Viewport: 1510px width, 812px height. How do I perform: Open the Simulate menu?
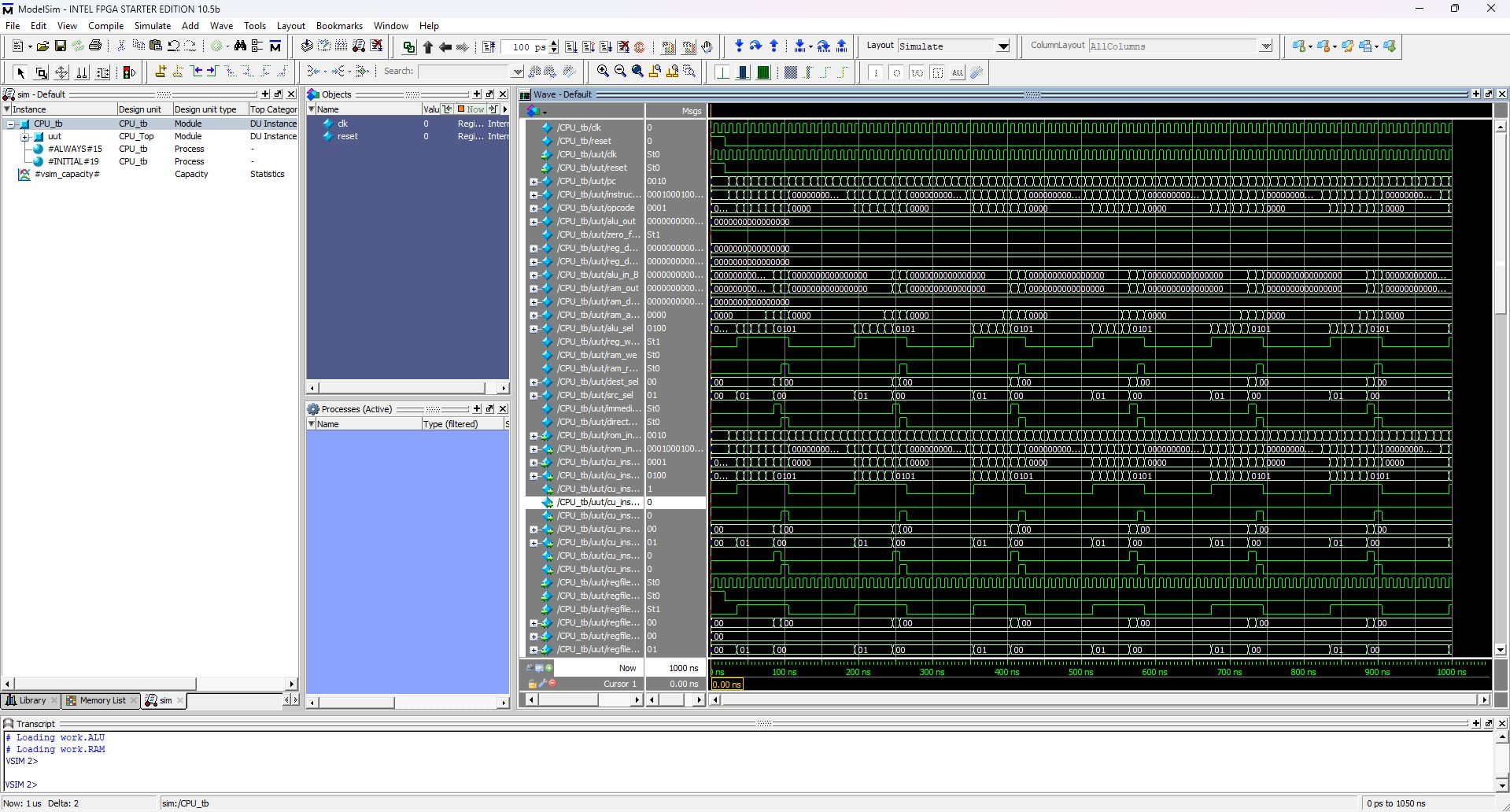(x=153, y=25)
